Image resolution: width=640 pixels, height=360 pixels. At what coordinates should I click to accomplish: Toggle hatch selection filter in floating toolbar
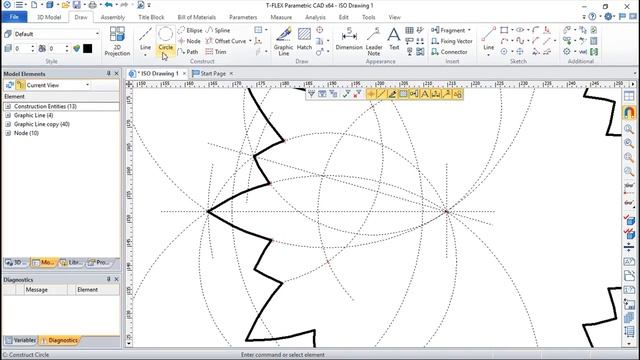click(403, 94)
